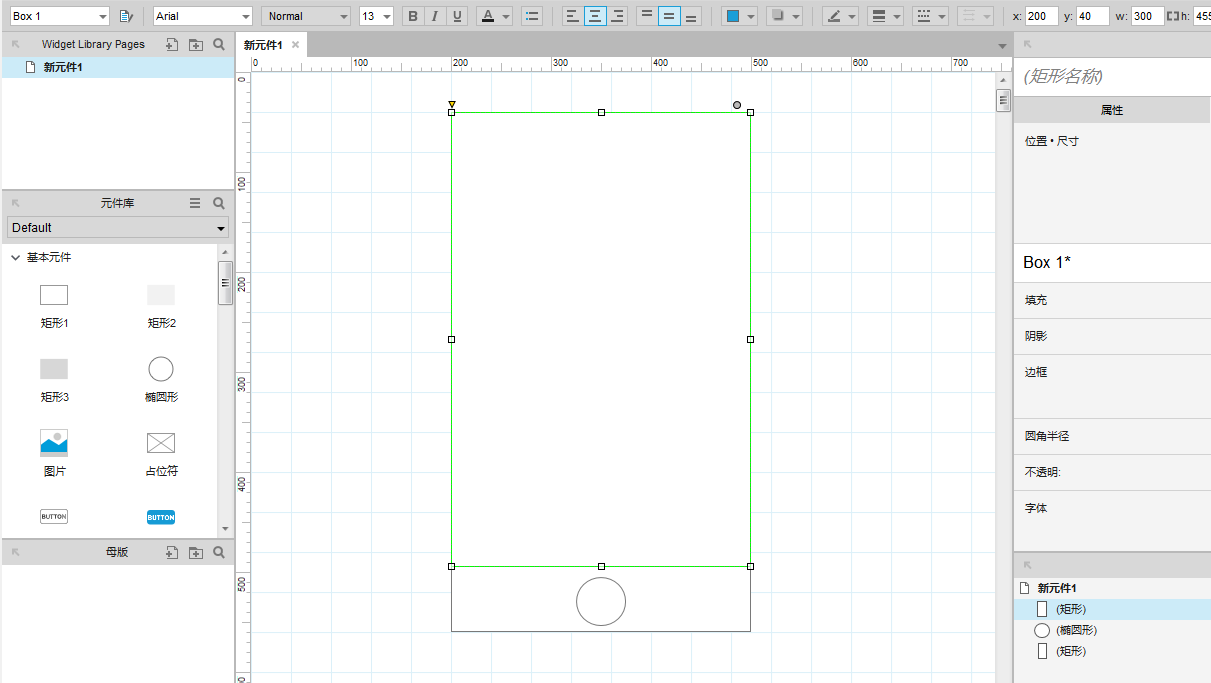
Task: Click the 属性 properties header button
Action: click(1112, 110)
